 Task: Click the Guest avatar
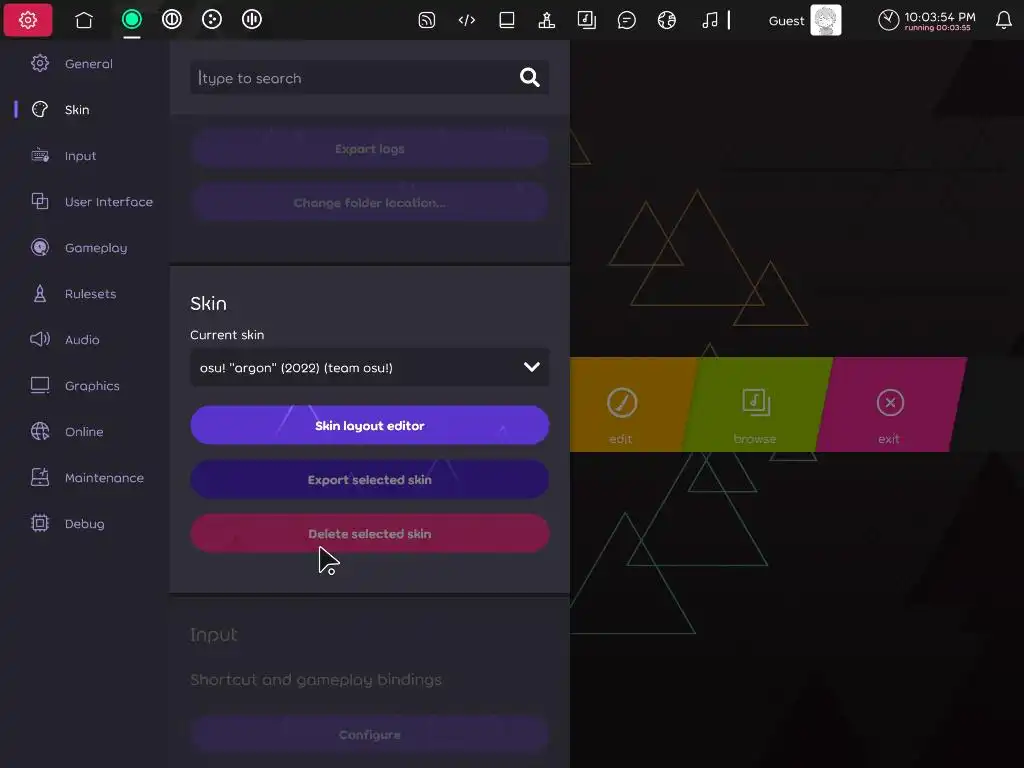tap(825, 20)
